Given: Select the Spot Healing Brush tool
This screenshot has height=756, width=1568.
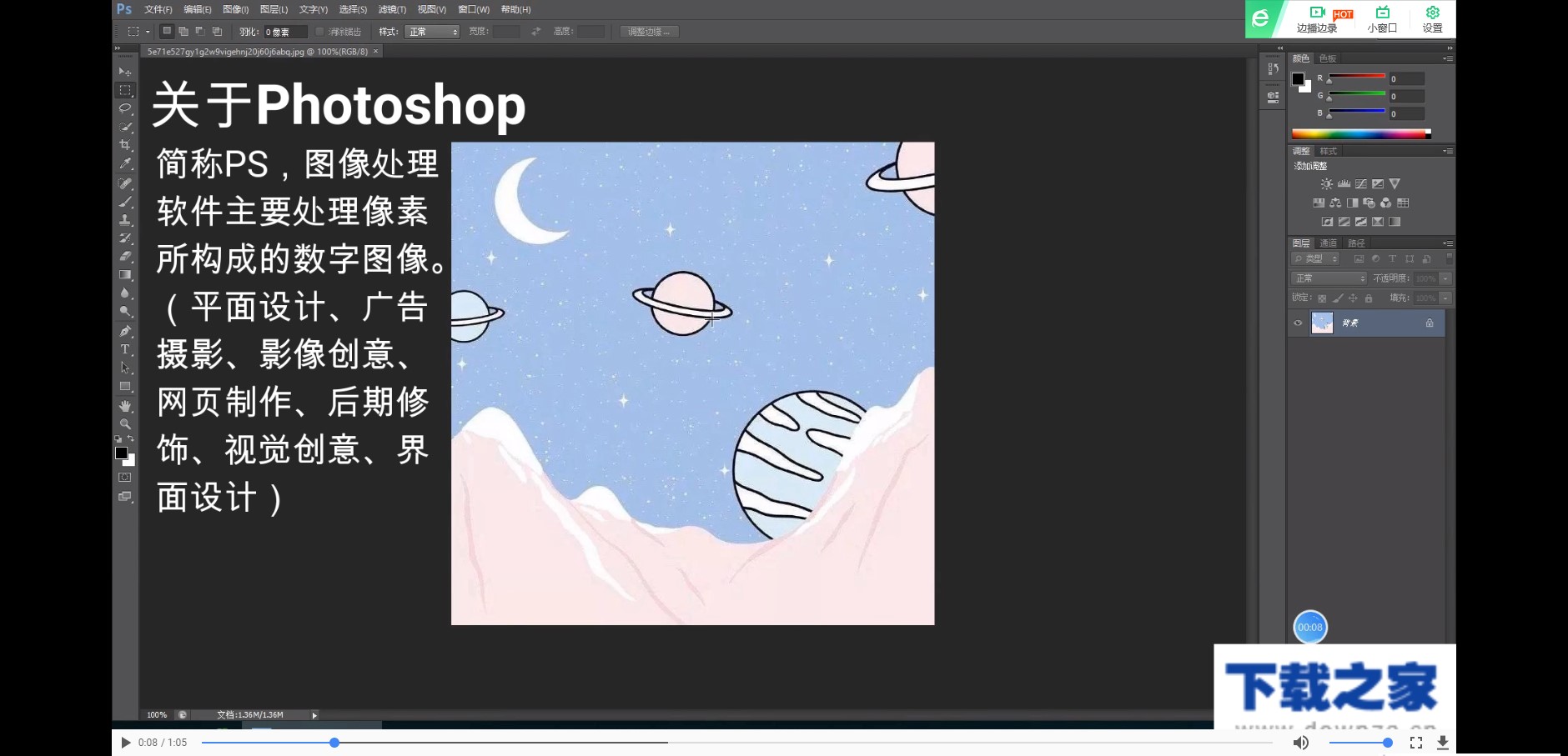Looking at the screenshot, I should (125, 183).
